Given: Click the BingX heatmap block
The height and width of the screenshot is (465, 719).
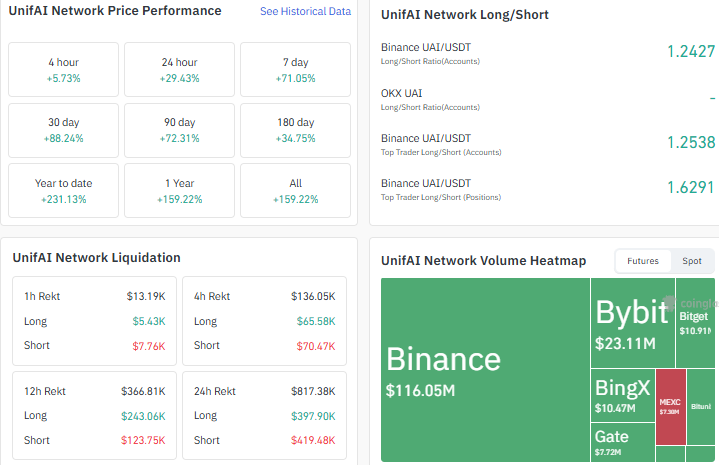Looking at the screenshot, I should click(623, 395).
